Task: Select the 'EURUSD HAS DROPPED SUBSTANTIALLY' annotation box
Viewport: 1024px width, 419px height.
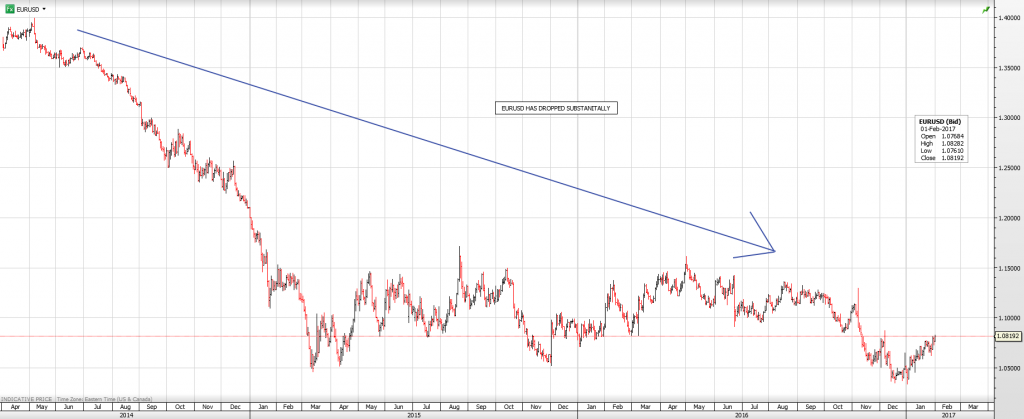Action: tap(558, 107)
